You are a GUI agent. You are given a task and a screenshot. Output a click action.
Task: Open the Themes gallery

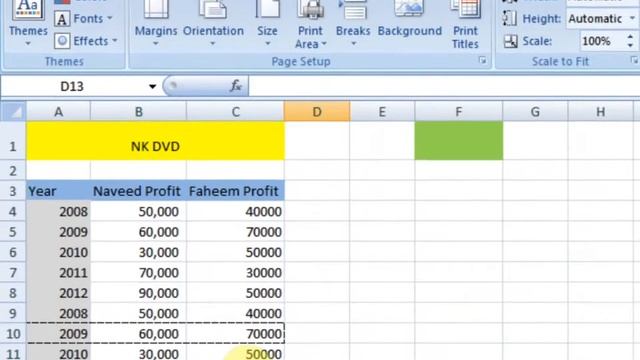click(x=28, y=24)
